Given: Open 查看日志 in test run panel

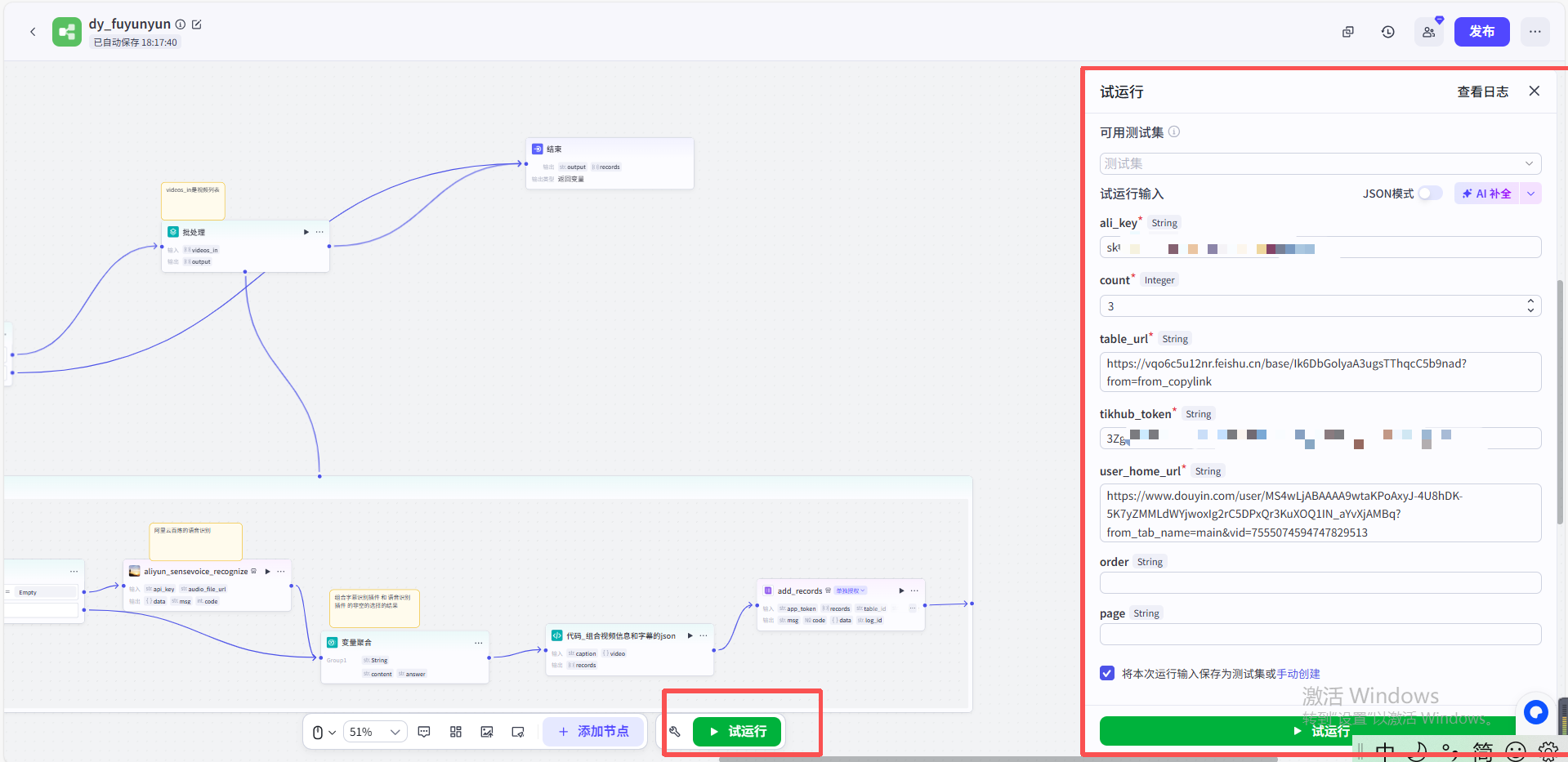Looking at the screenshot, I should pos(1482,91).
